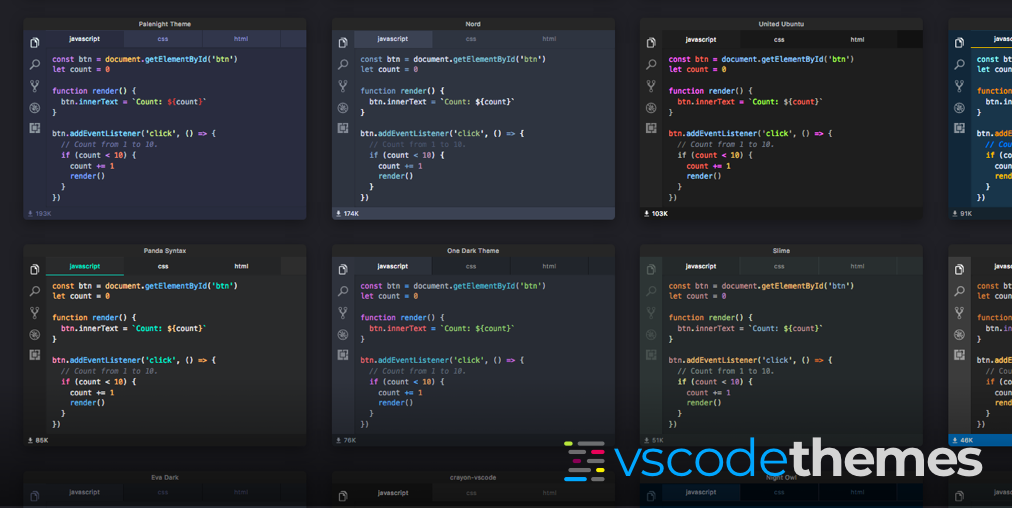Switch to css tab in One Dark Theme
This screenshot has width=1012, height=508.
click(x=471, y=266)
